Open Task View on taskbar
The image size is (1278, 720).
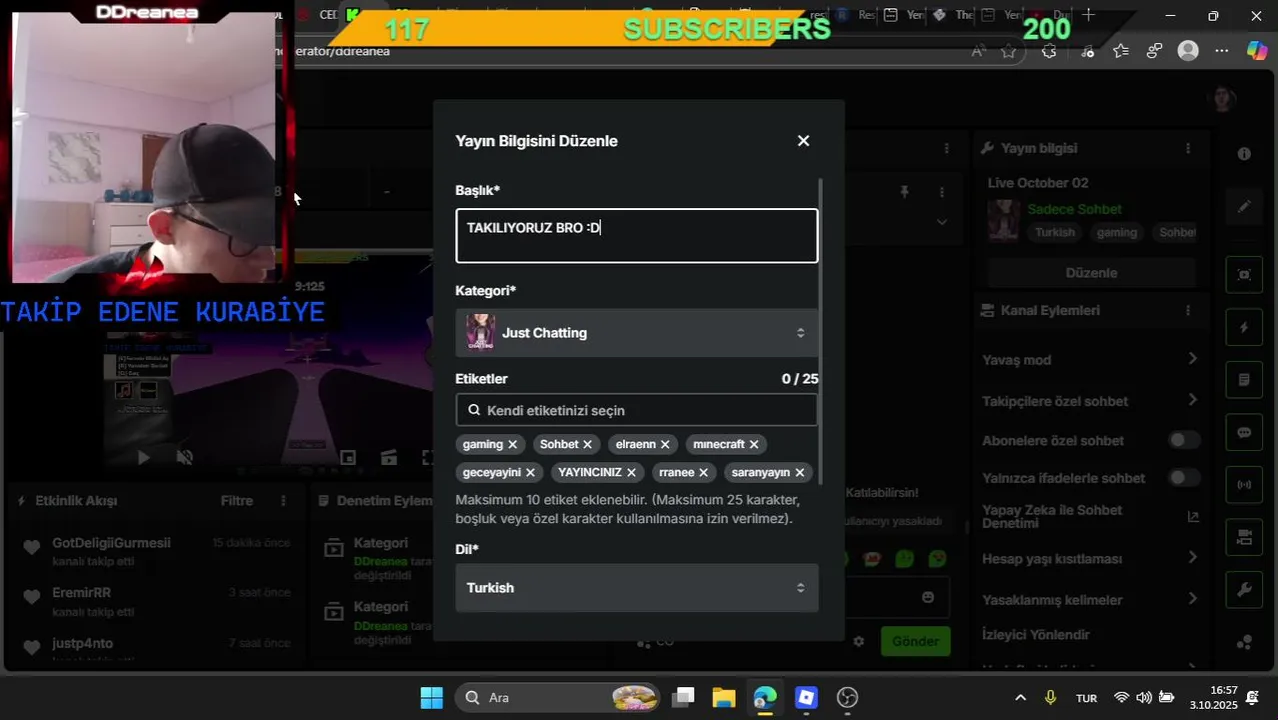click(x=683, y=698)
